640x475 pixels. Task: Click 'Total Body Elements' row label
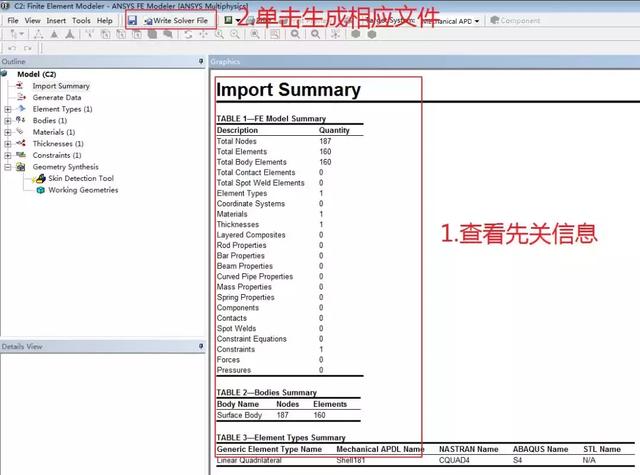click(251, 162)
